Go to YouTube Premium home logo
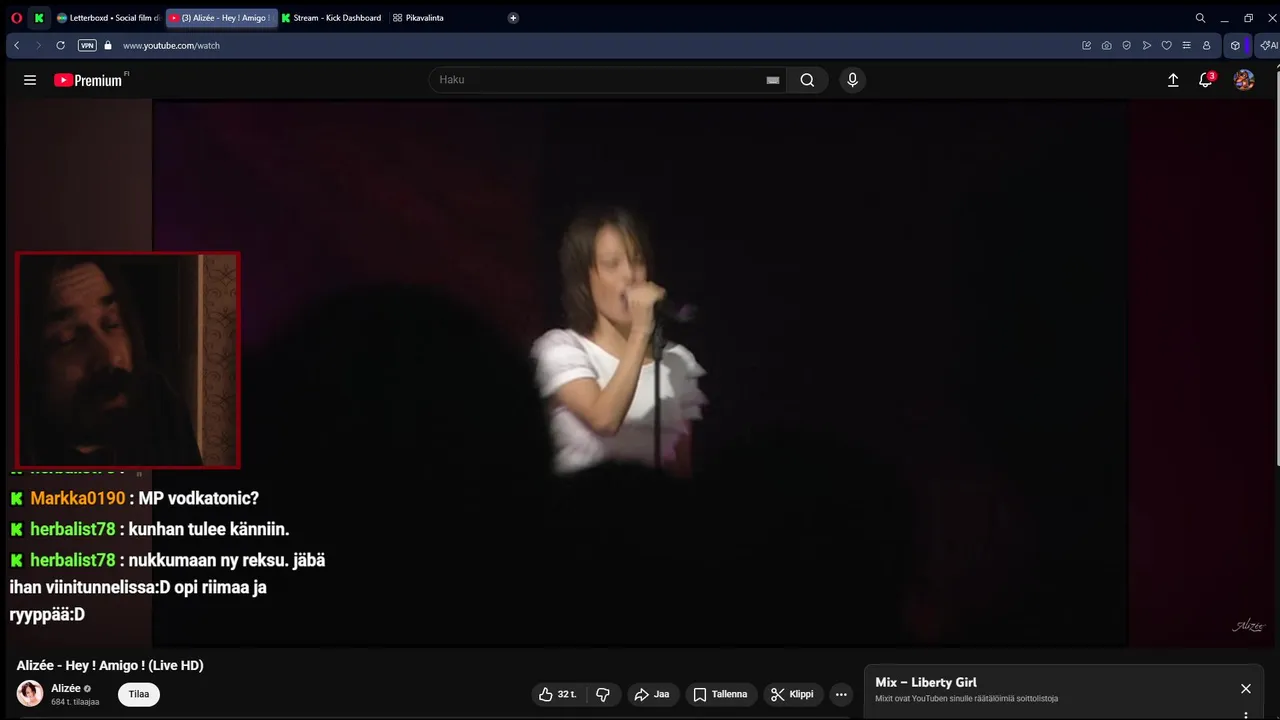The image size is (1280, 720). (89, 80)
